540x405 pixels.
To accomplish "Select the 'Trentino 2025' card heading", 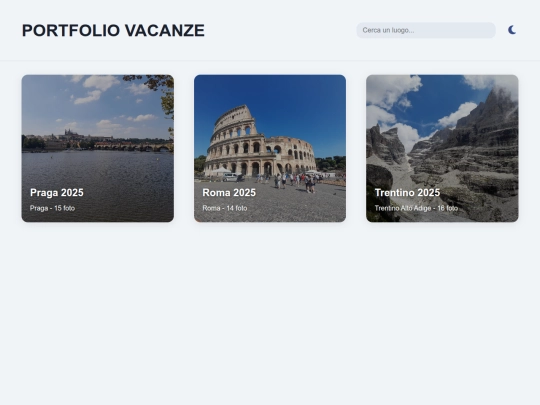I will [x=407, y=193].
